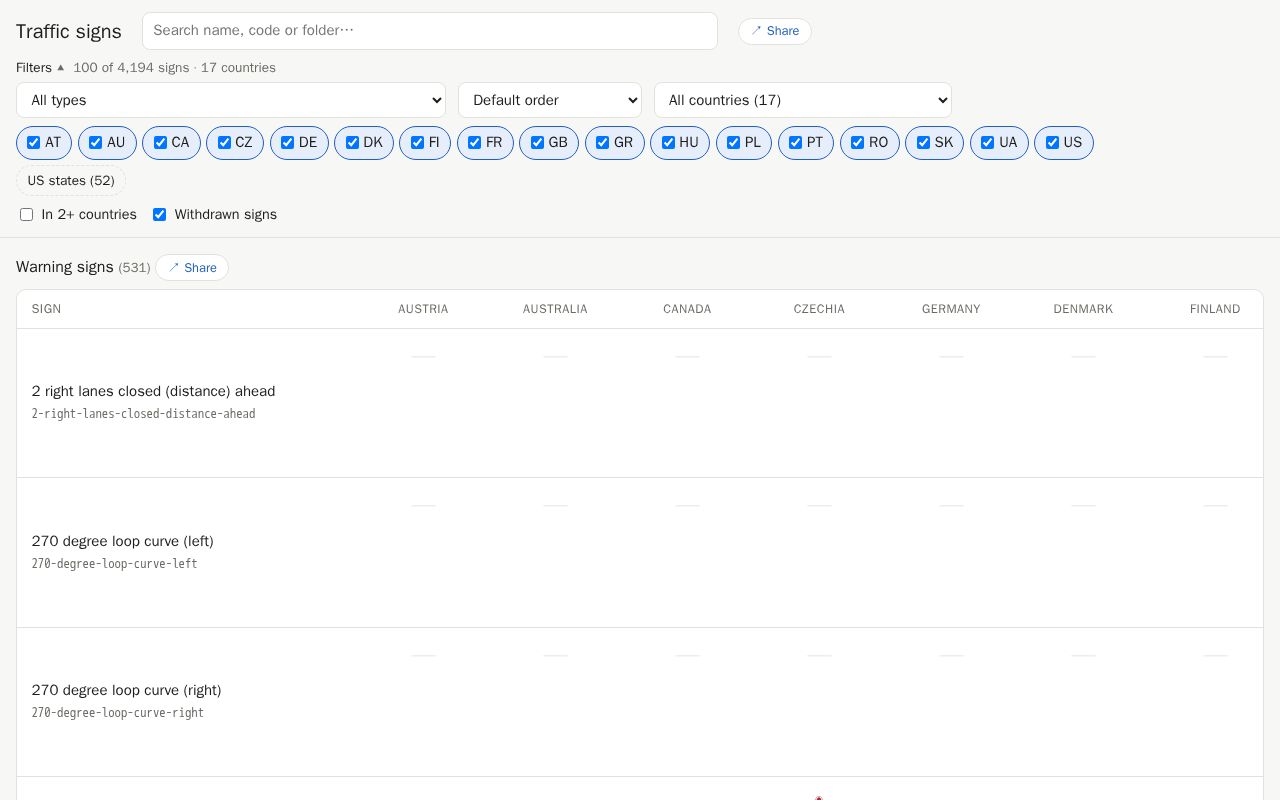1280x800 pixels.
Task: Click the top Share button beside search
Action: [x=775, y=31]
